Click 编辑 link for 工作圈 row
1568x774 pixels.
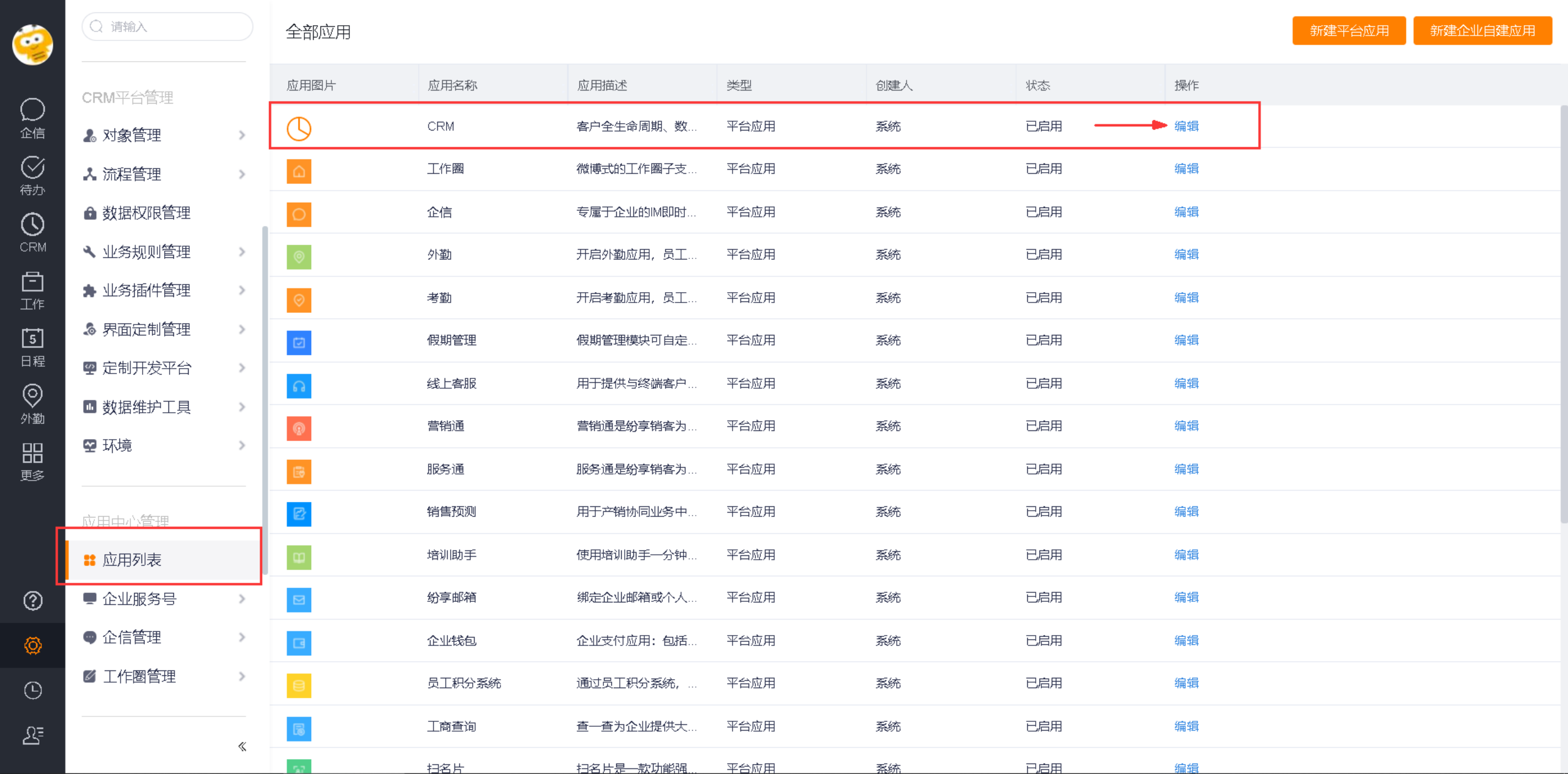click(1186, 169)
